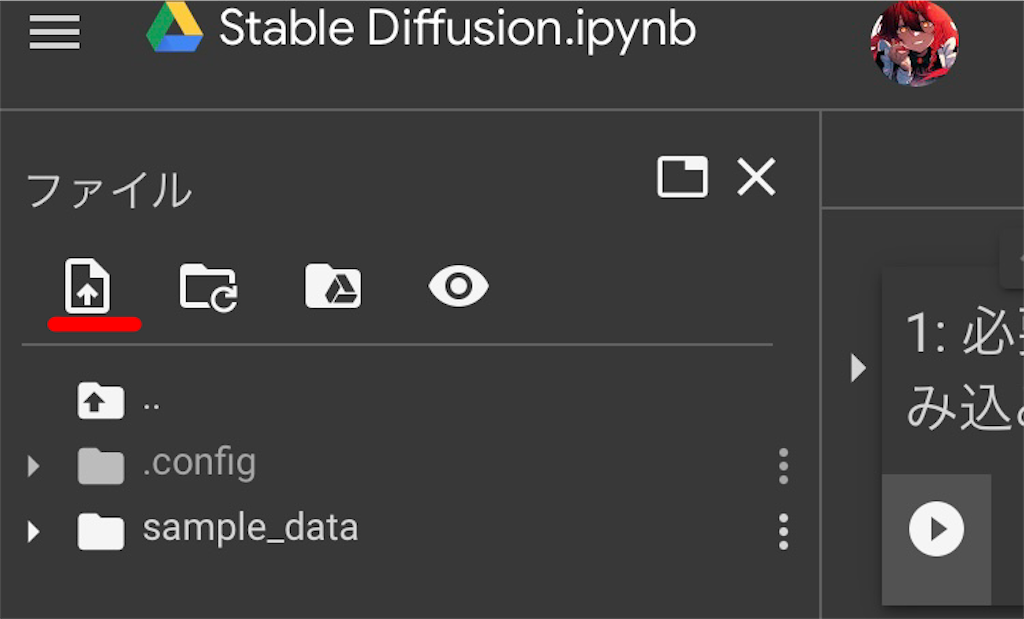The width and height of the screenshot is (1024, 619).
Task: Open sample_data folder options menu
Action: (783, 530)
